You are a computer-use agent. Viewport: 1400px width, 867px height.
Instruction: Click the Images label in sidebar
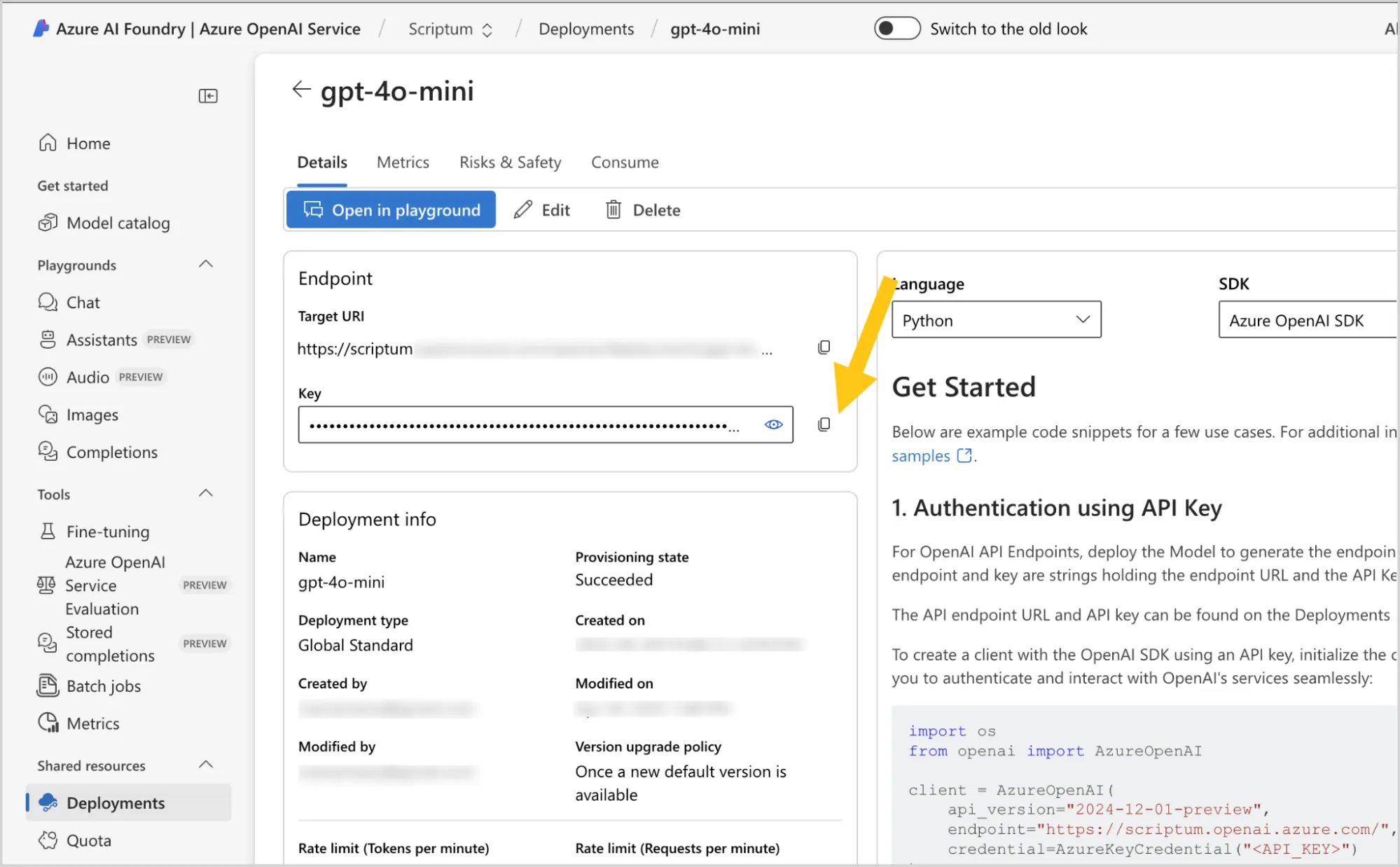tap(92, 415)
